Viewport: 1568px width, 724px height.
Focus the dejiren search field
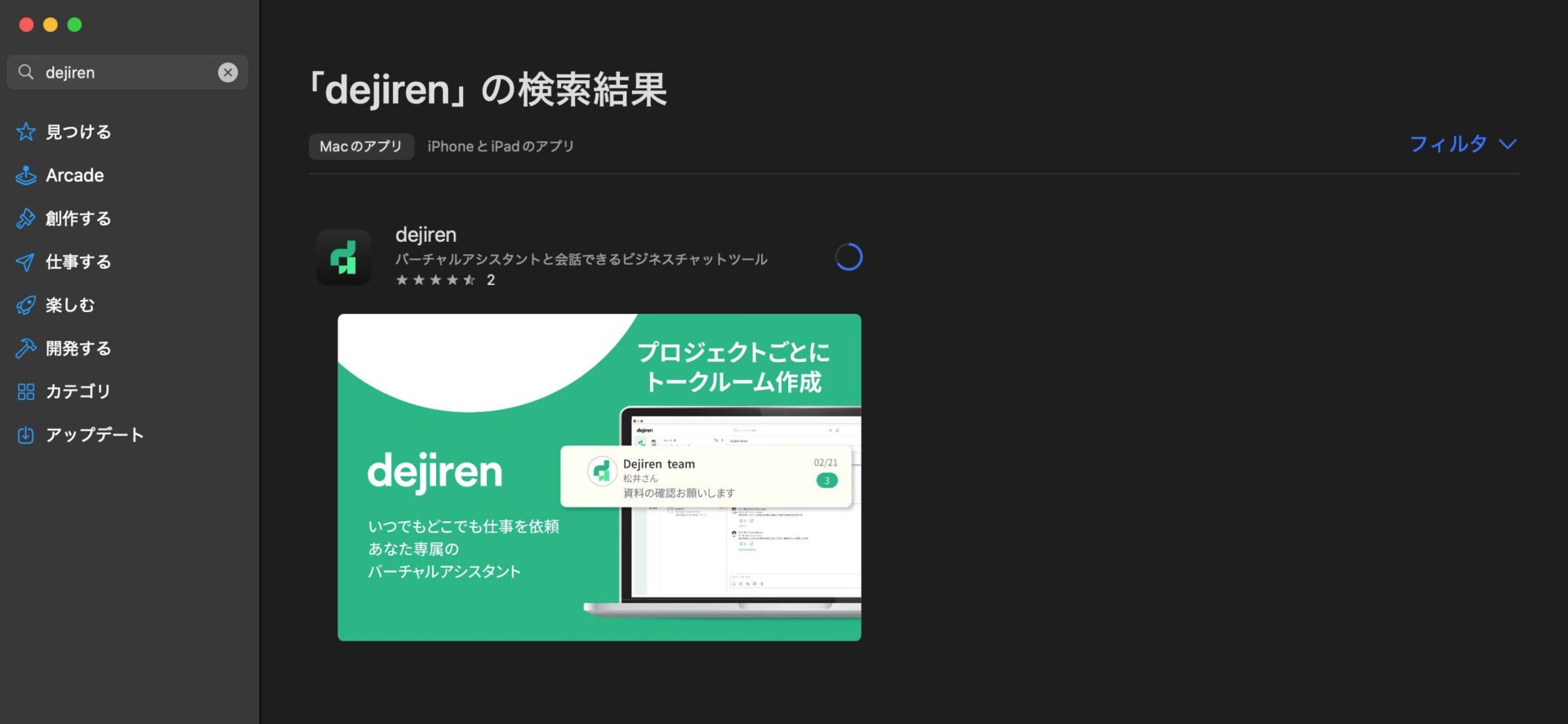127,72
